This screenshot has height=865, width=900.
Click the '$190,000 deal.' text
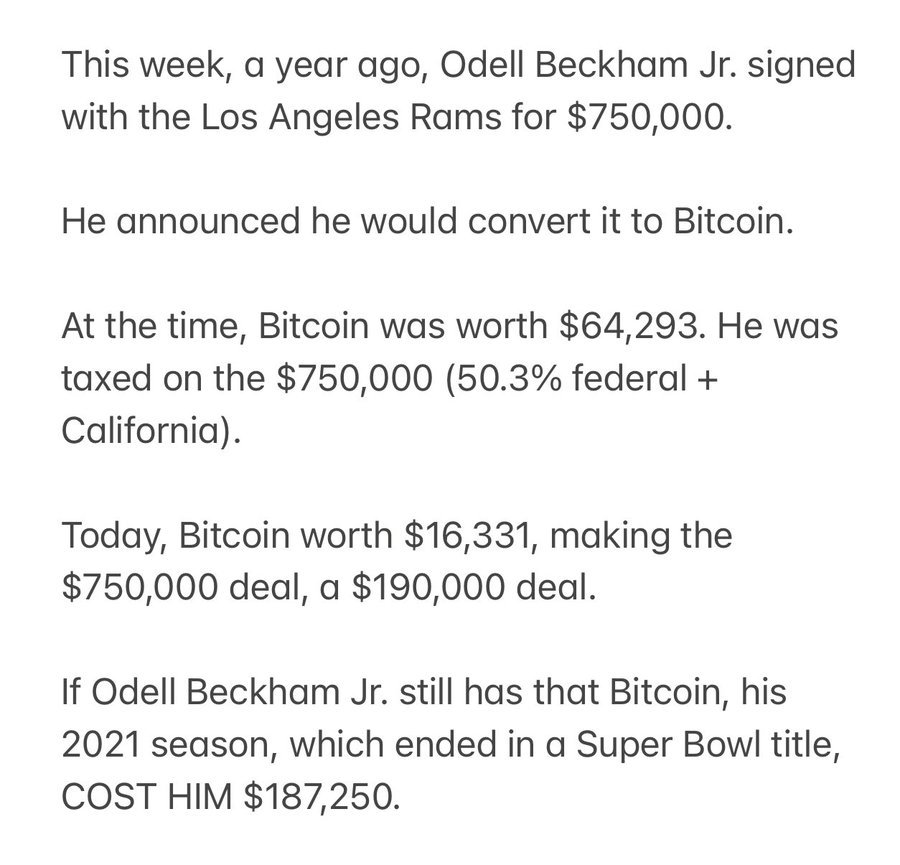[474, 588]
